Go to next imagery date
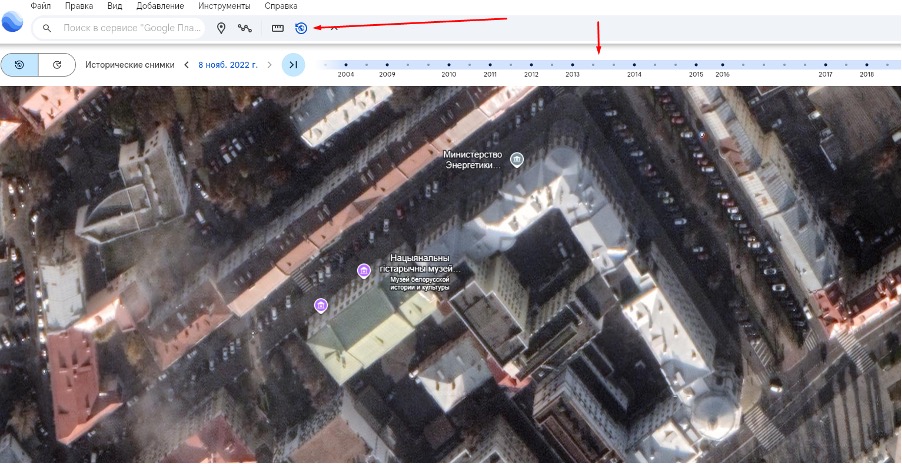The height and width of the screenshot is (464, 902). 269,65
